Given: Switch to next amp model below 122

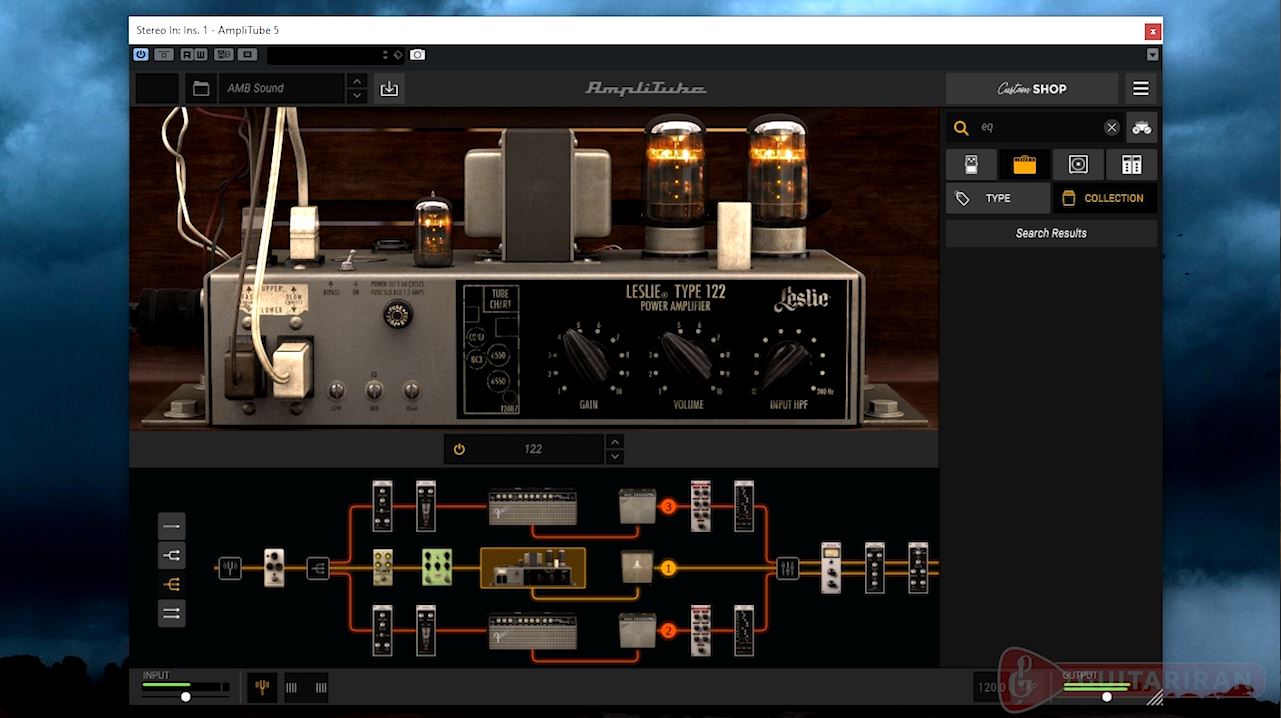Looking at the screenshot, I should 615,457.
